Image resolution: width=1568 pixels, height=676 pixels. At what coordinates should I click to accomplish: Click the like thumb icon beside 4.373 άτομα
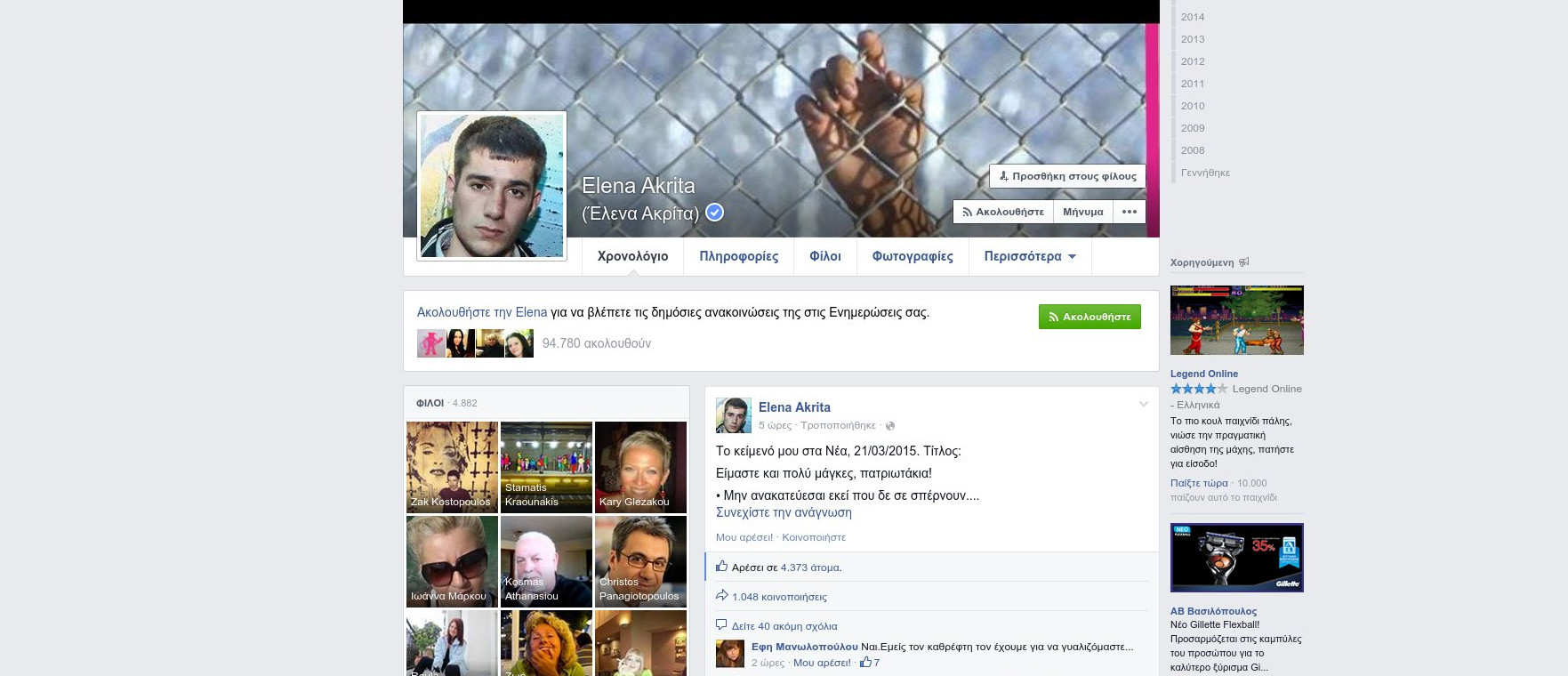pyautogui.click(x=722, y=566)
